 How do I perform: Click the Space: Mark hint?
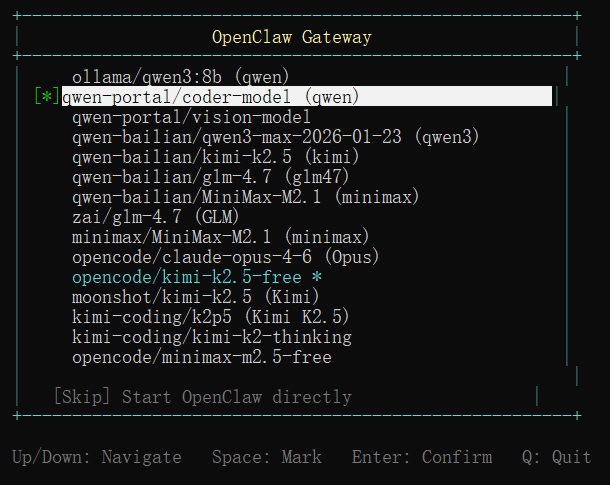tap(267, 457)
